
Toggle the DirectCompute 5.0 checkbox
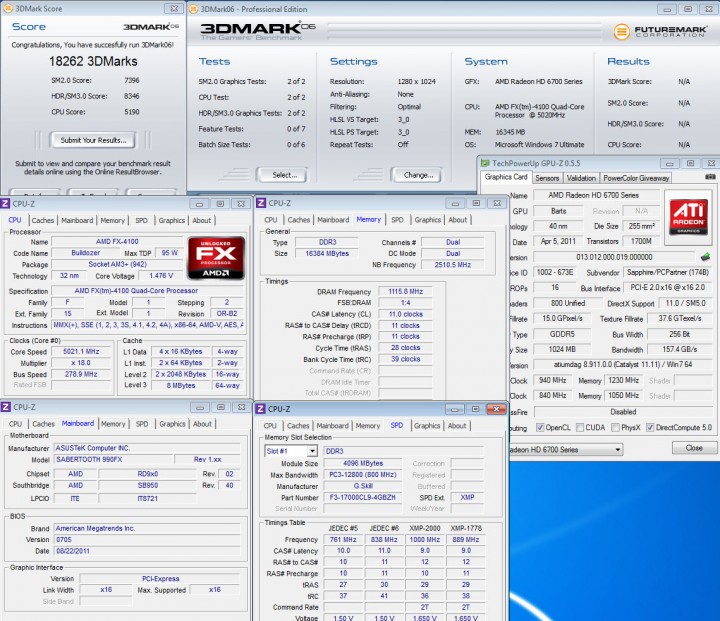coord(650,427)
